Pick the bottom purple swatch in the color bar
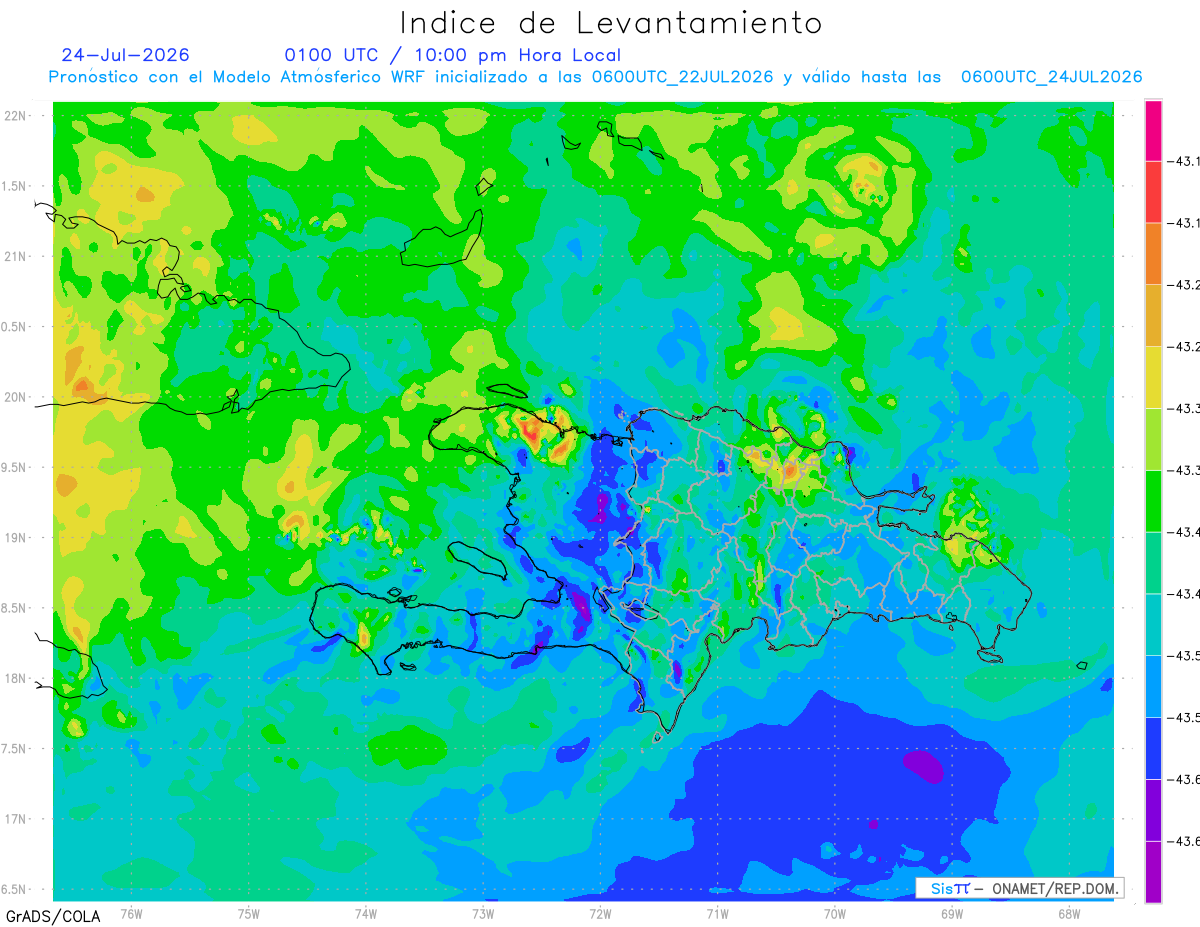This screenshot has height=927, width=1200. click(1153, 872)
